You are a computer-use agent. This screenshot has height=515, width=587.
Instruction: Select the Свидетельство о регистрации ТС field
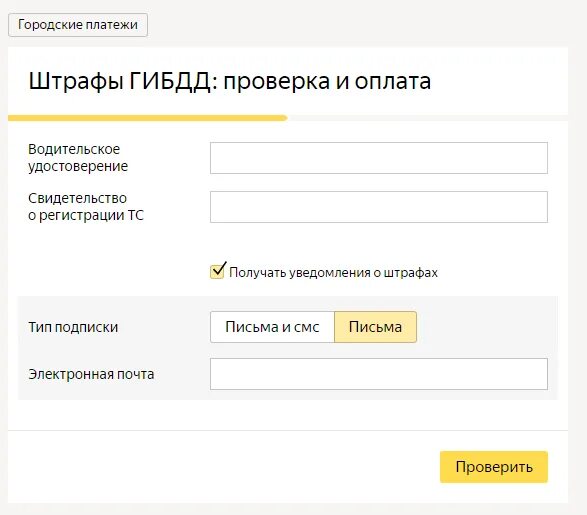point(378,207)
